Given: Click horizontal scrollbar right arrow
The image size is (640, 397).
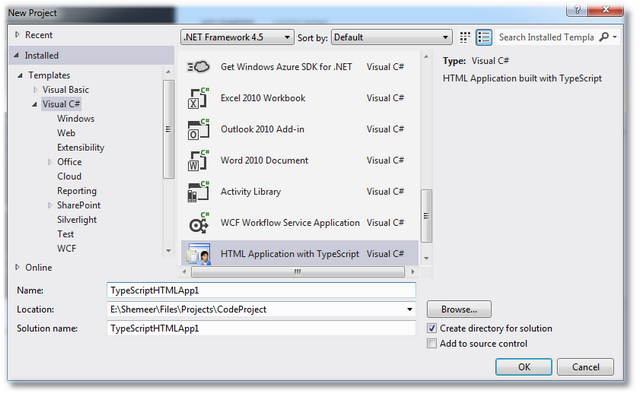Looking at the screenshot, I should (x=413, y=272).
